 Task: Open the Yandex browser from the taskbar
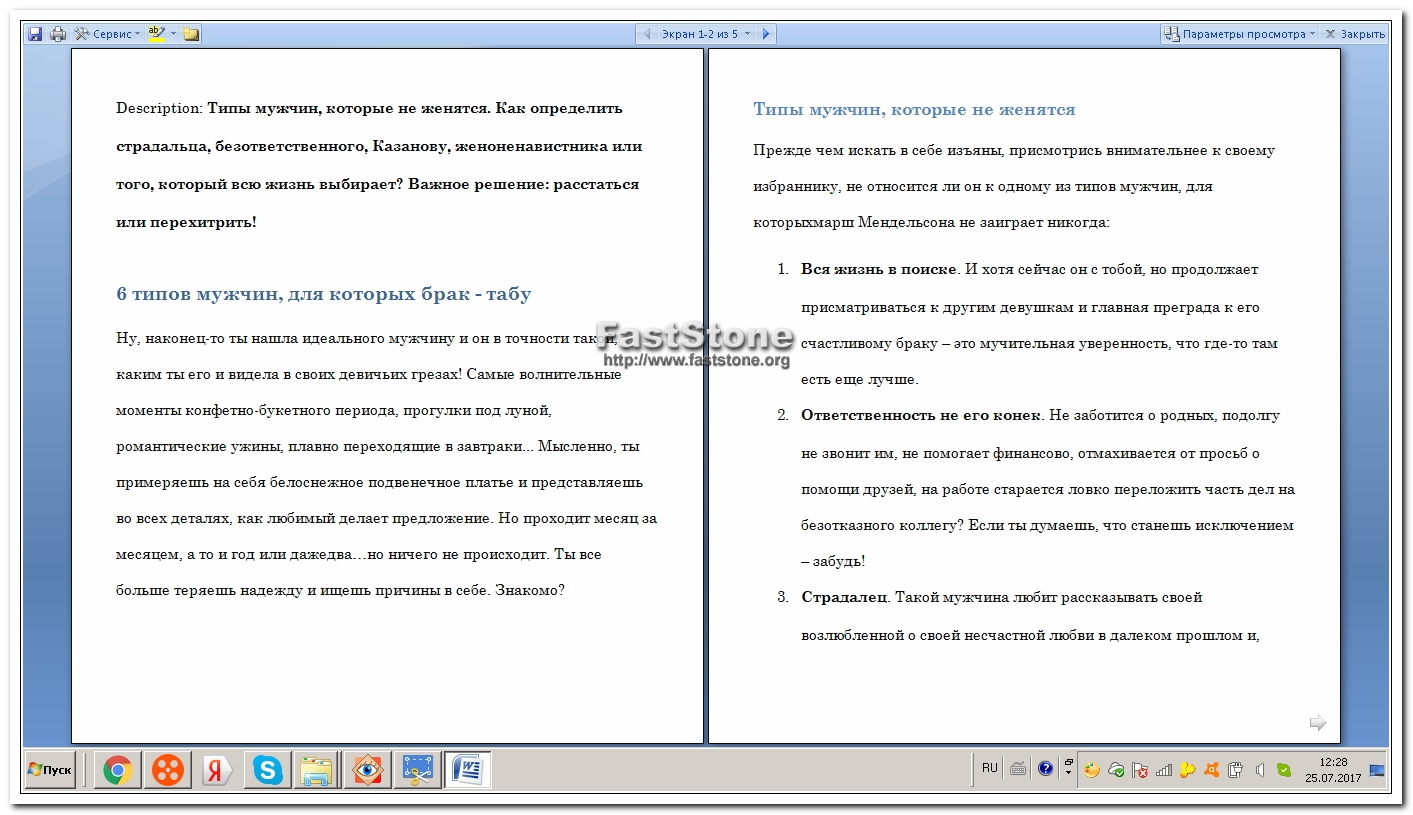(217, 770)
